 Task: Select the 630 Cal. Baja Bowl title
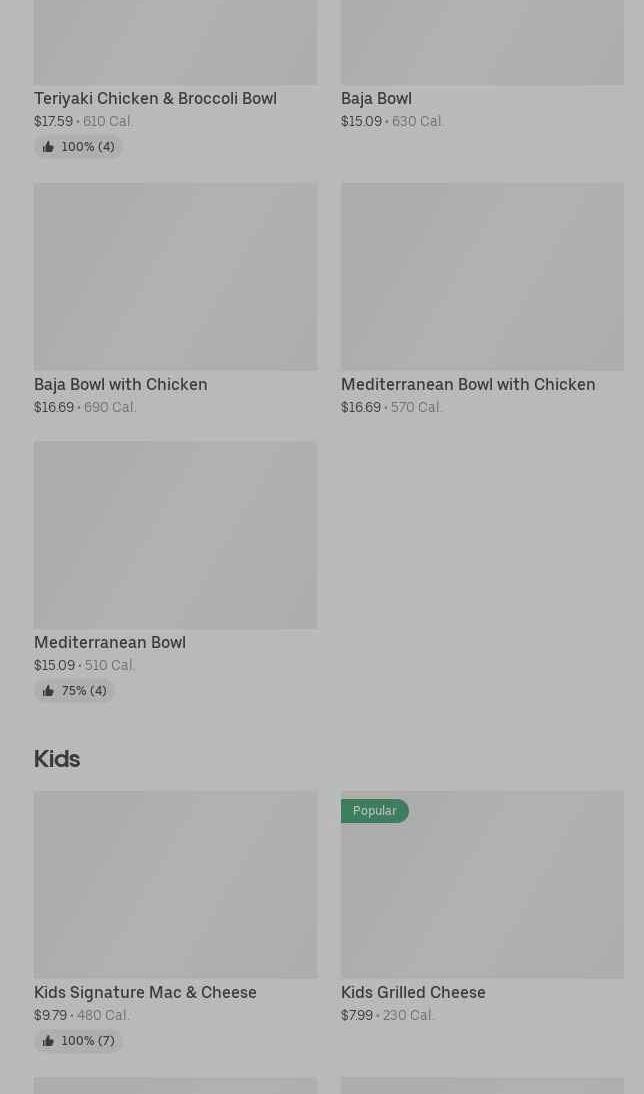376,98
